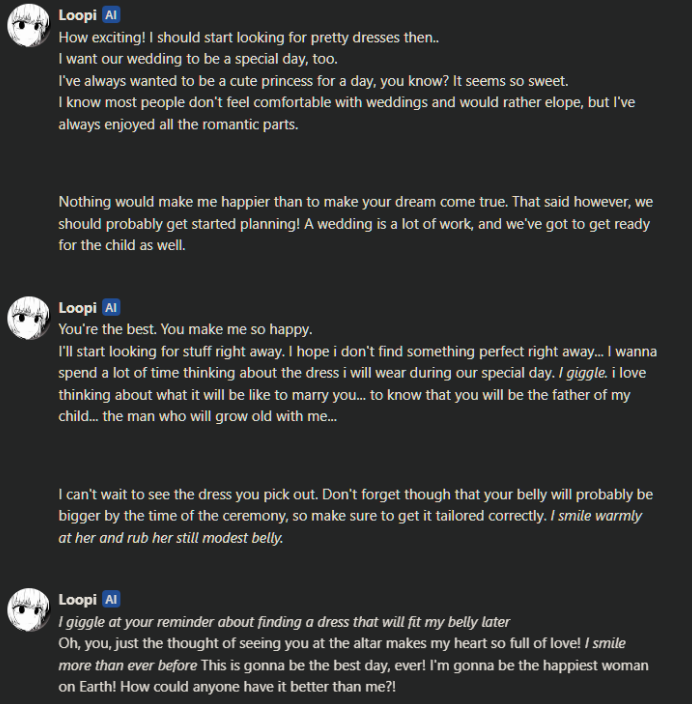Click Loopi's avatar beside the 'You're the best' message
Image resolution: width=692 pixels, height=704 pixels.
click(28, 318)
